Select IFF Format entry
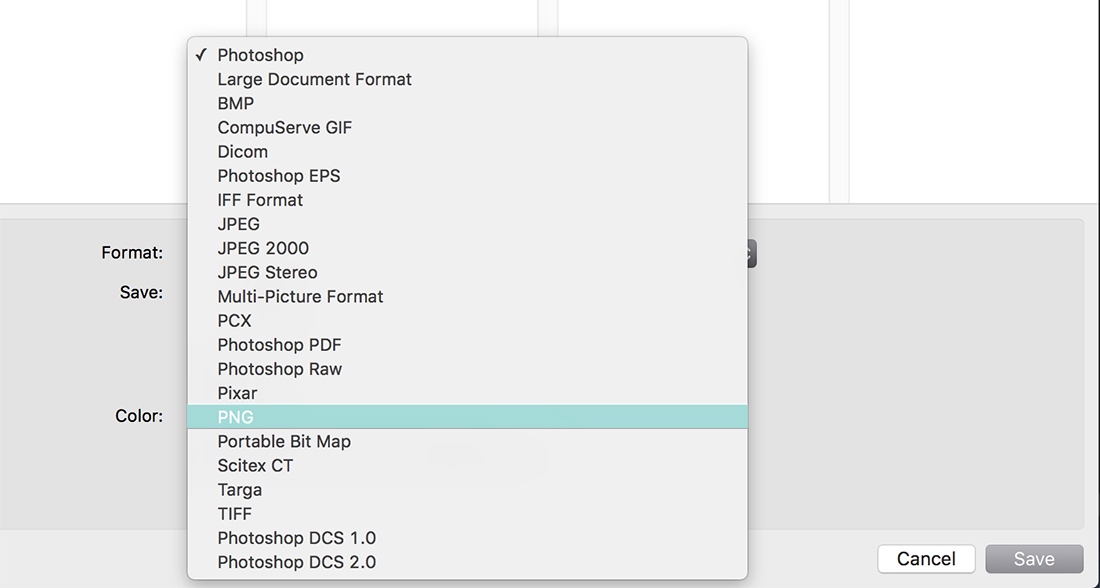Image resolution: width=1100 pixels, height=588 pixels. click(467, 200)
